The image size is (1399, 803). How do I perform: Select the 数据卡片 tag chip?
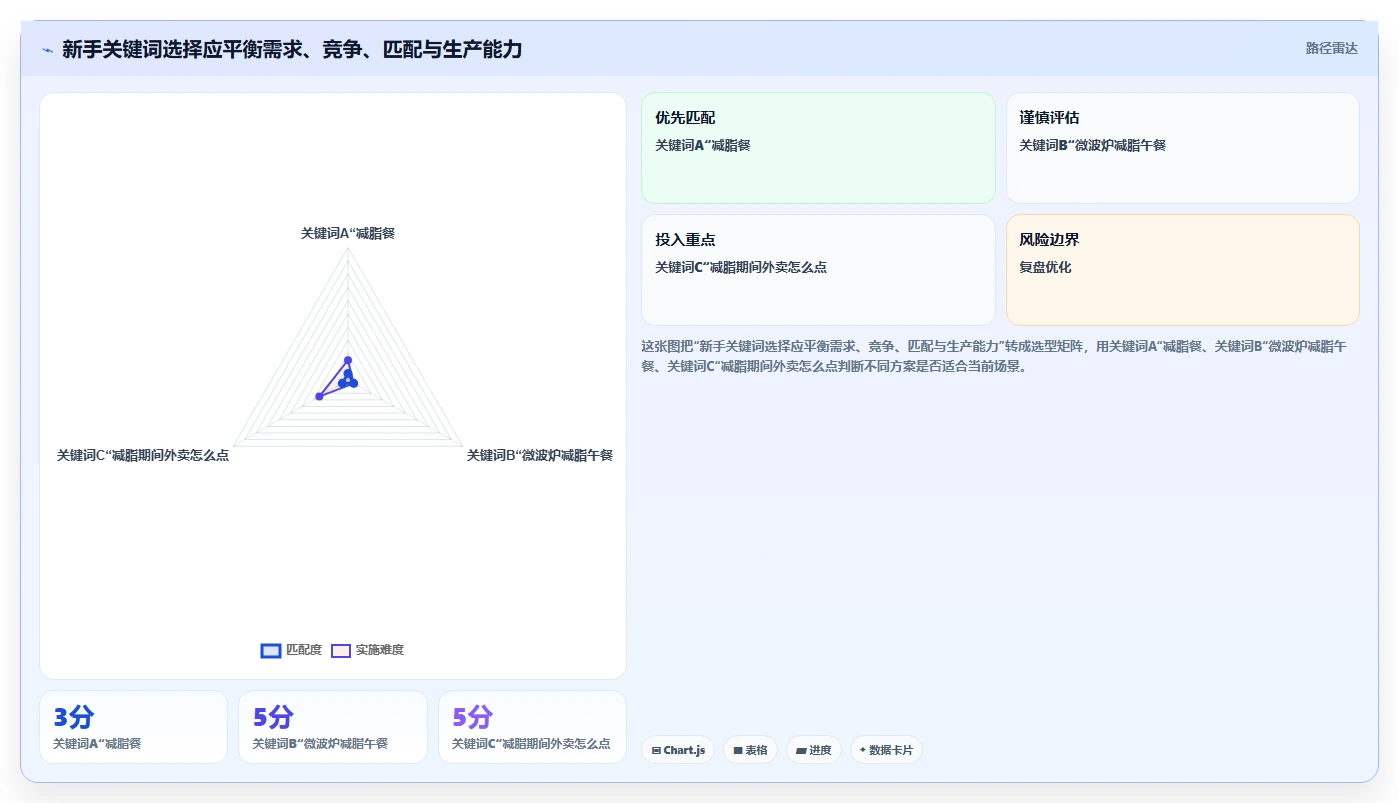[886, 750]
